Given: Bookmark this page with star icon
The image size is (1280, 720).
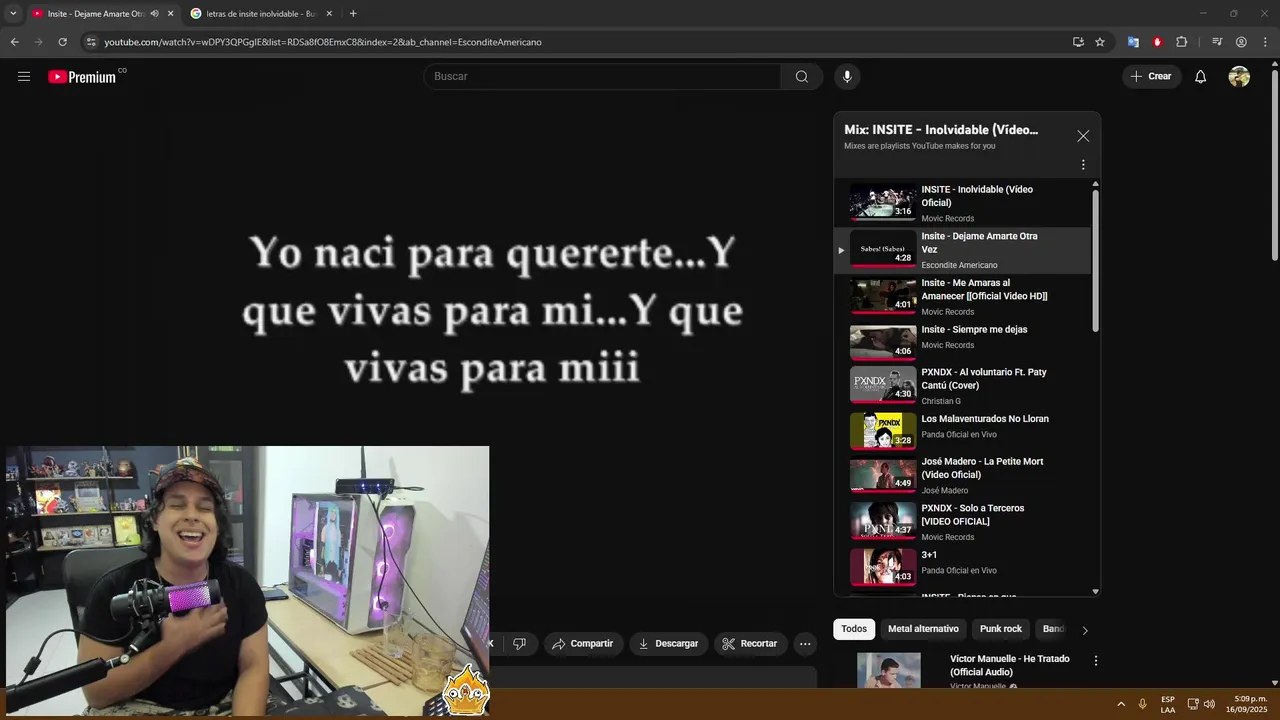Looking at the screenshot, I should [1100, 42].
